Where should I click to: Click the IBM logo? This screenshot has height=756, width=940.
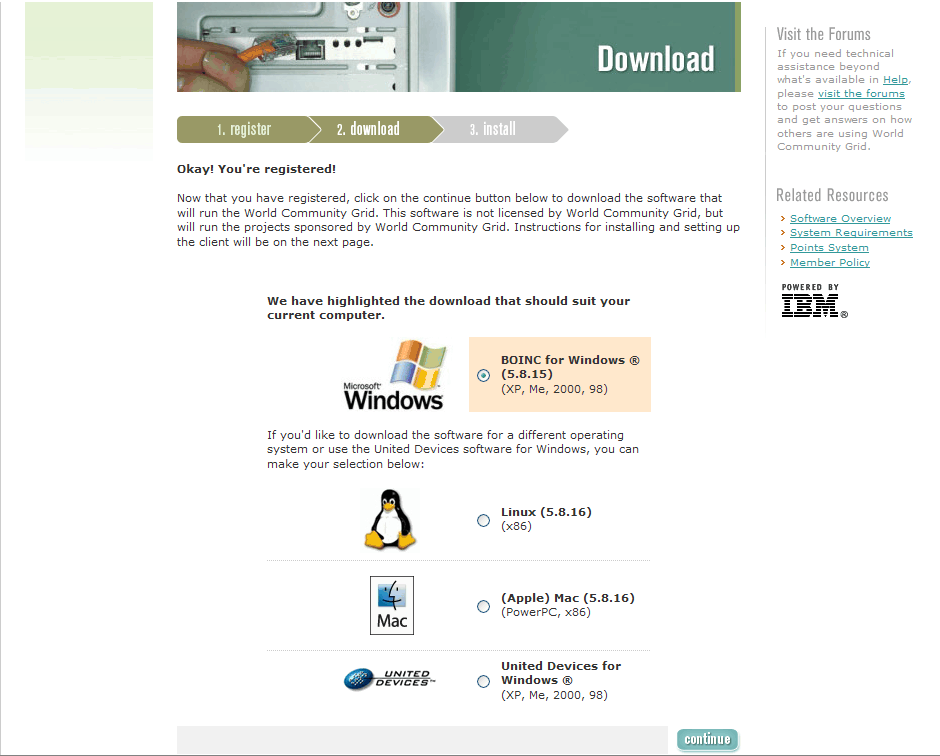[814, 306]
